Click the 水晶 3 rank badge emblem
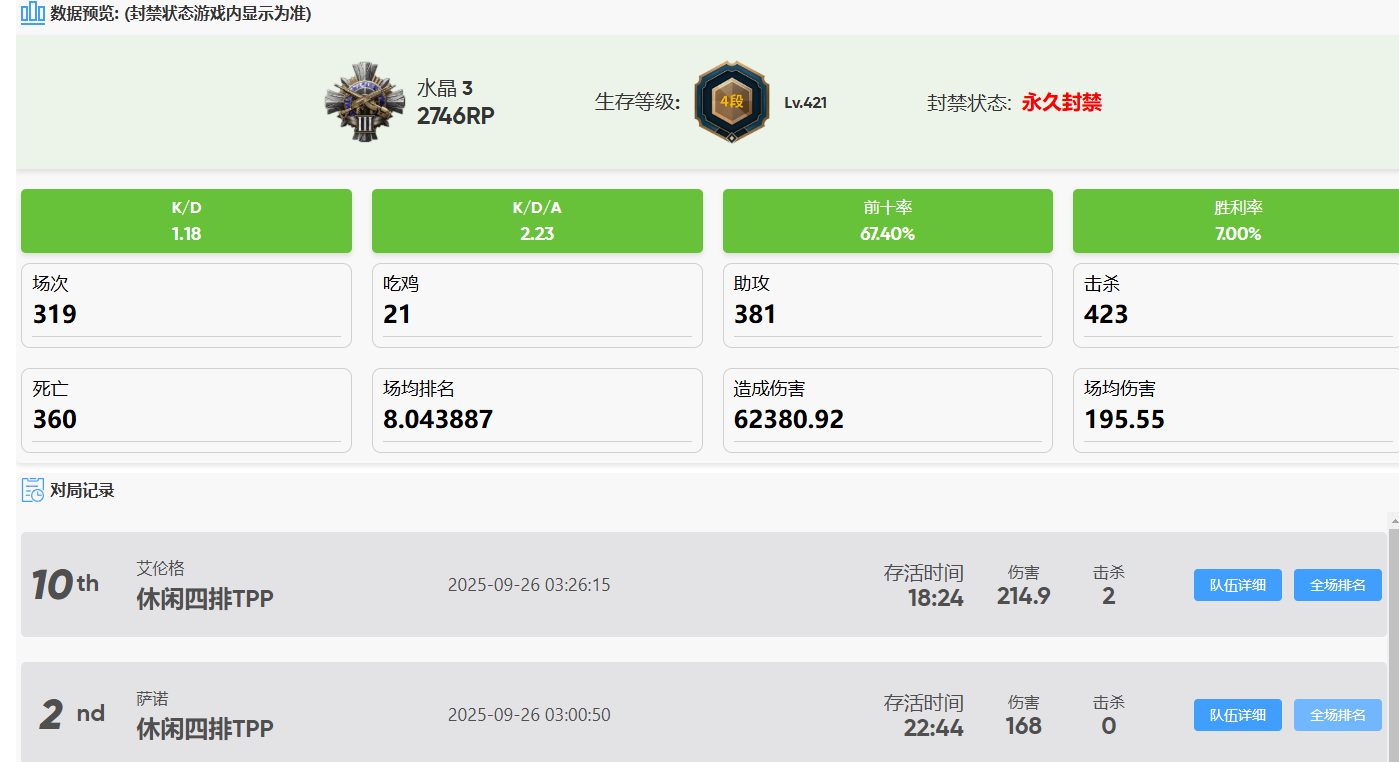 364,102
